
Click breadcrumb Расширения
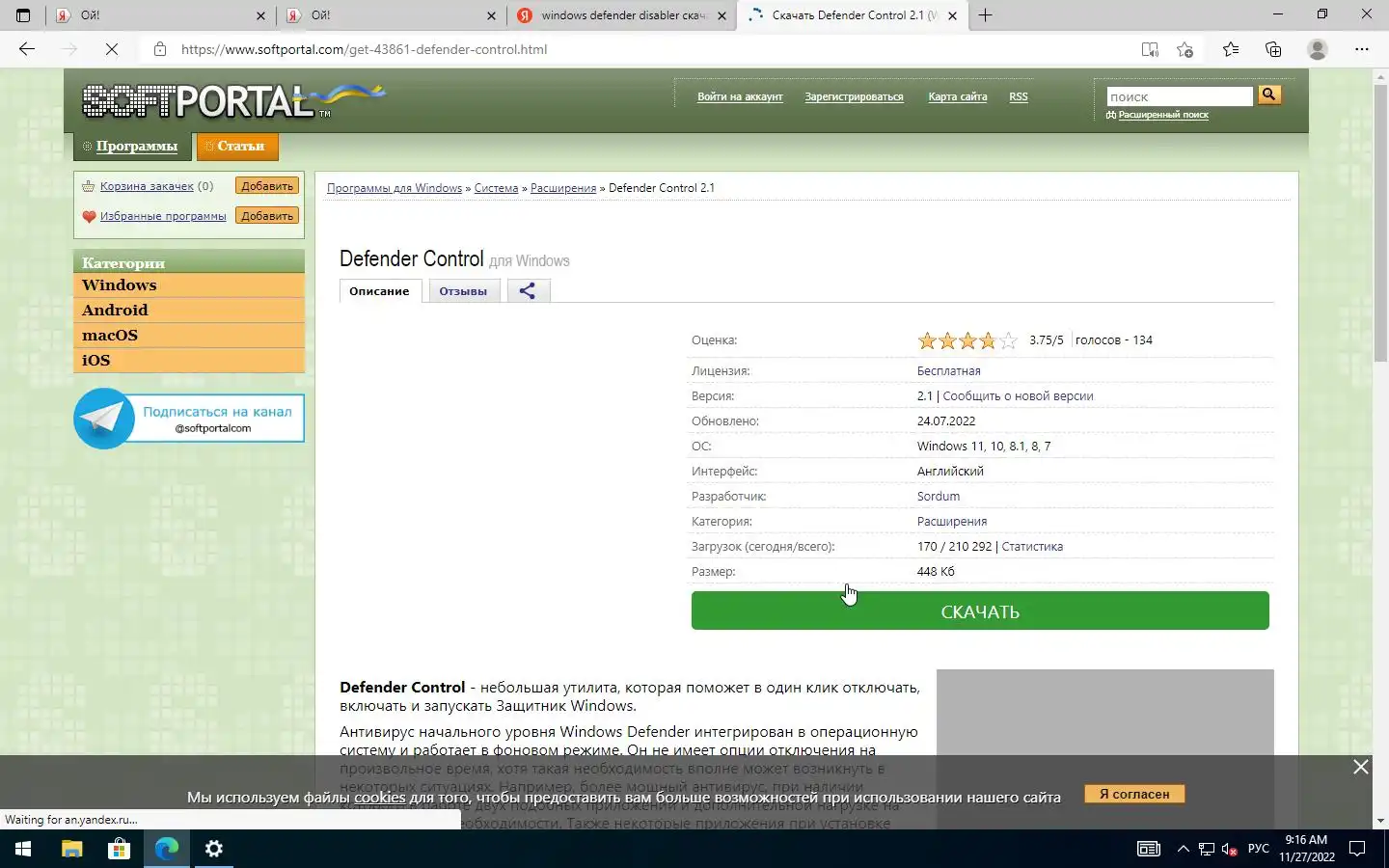[x=563, y=188]
